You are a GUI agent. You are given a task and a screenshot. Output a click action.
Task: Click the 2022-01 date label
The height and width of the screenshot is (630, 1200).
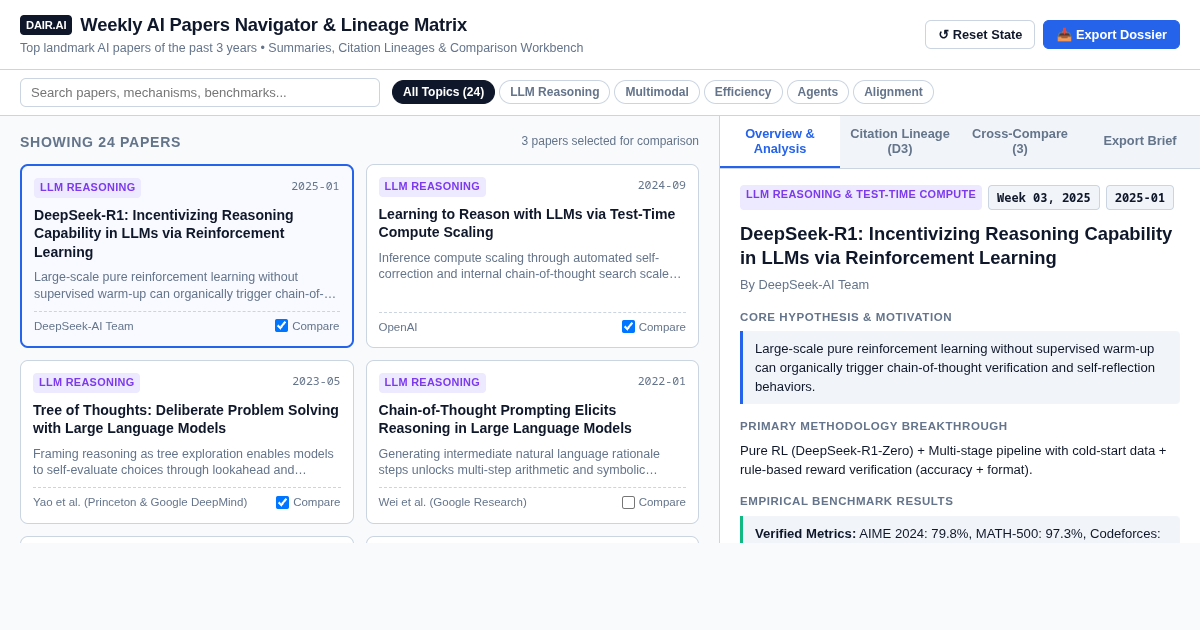(x=662, y=381)
